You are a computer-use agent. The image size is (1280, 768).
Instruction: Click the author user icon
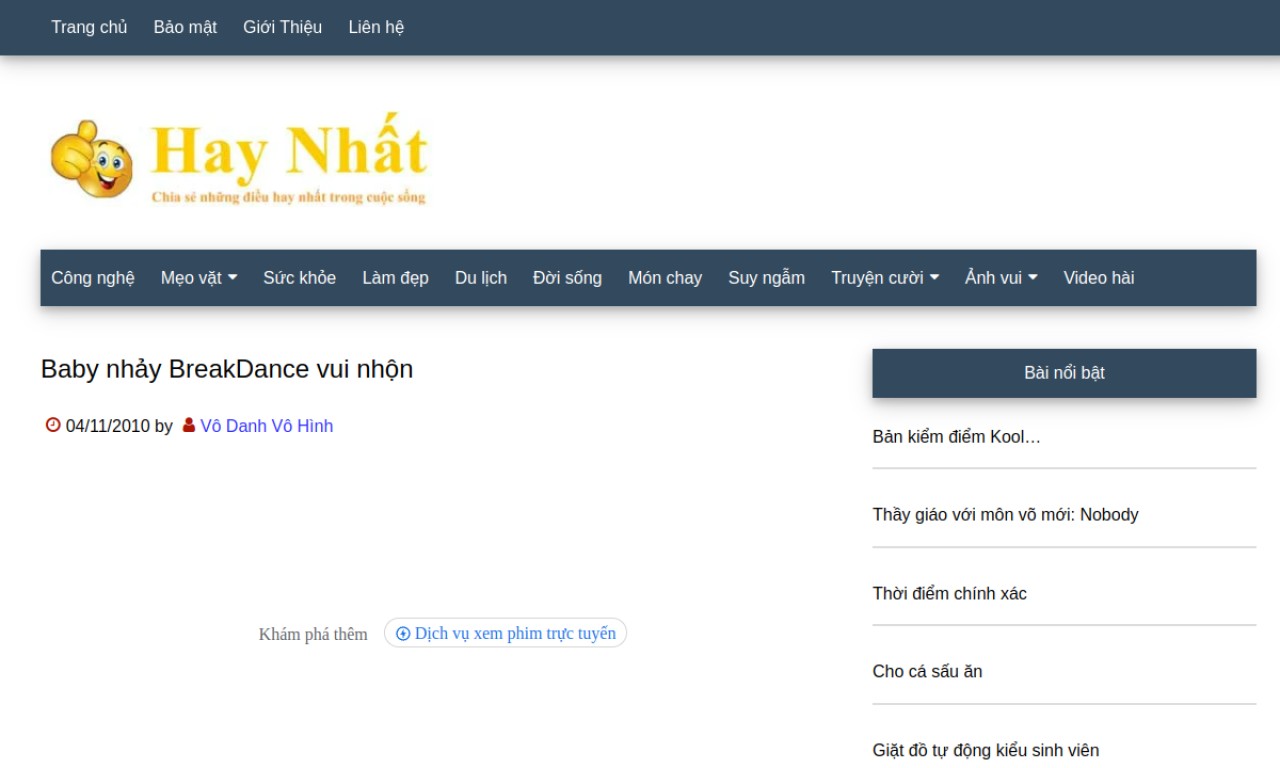(189, 425)
